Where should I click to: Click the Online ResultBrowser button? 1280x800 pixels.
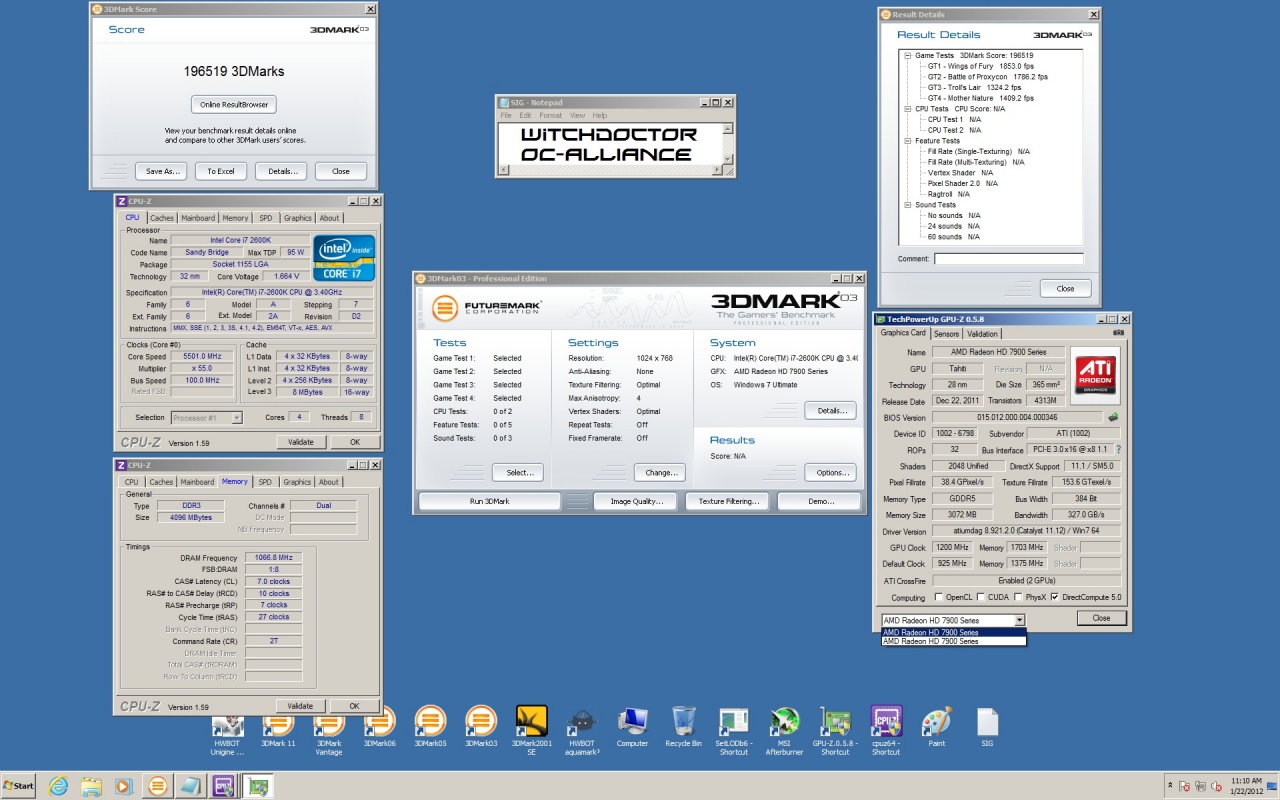[233, 105]
